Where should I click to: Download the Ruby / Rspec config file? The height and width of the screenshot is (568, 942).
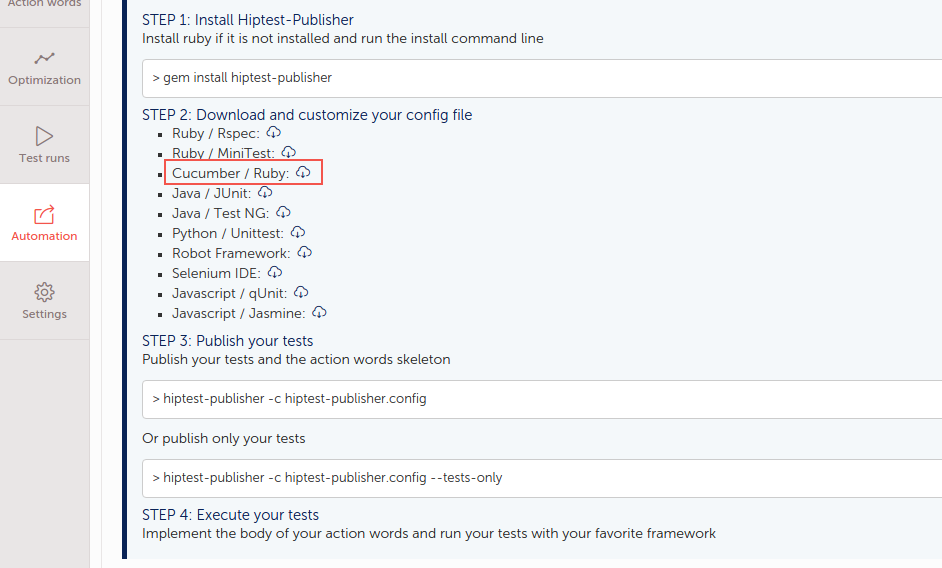pyautogui.click(x=273, y=132)
